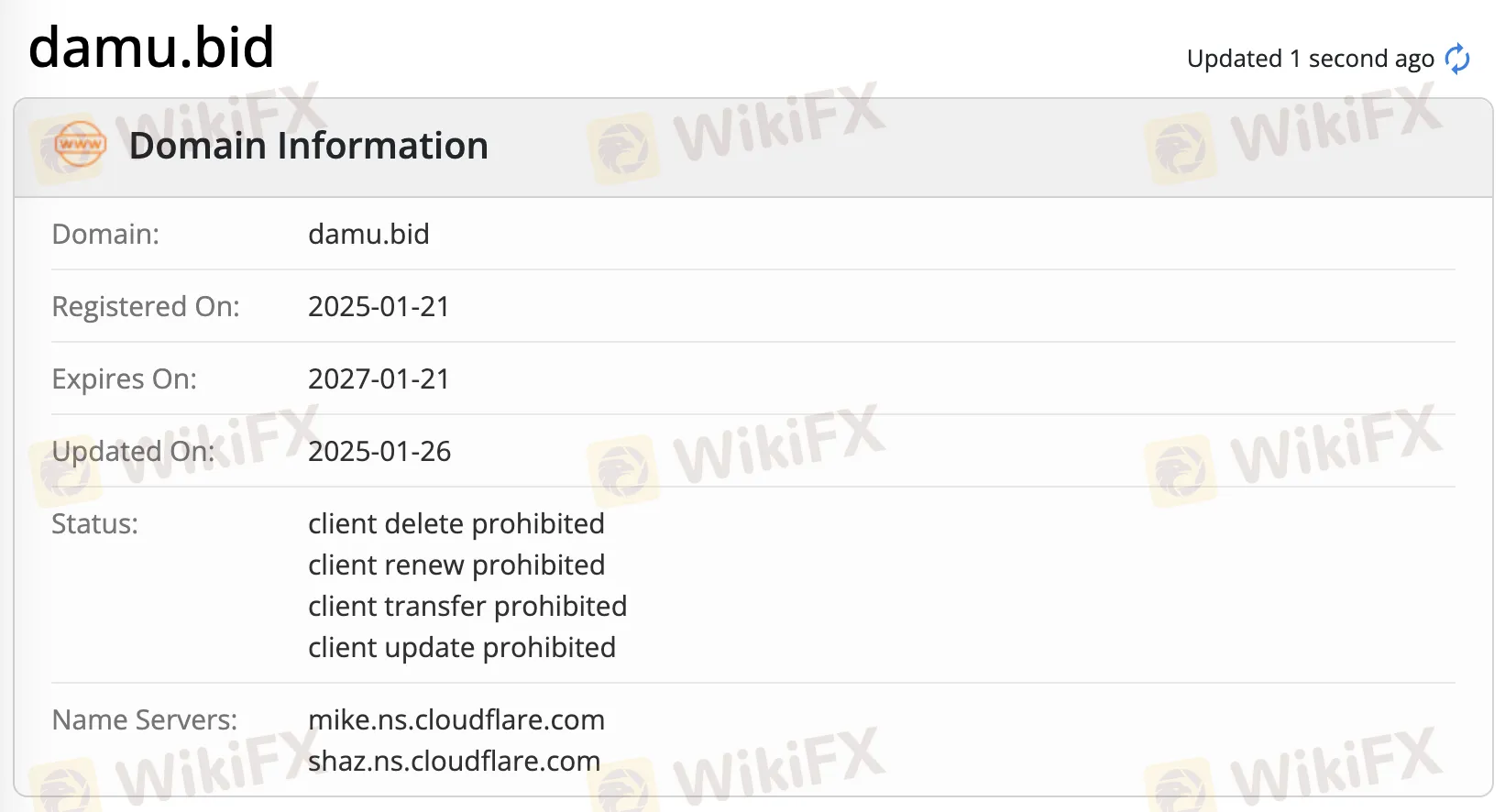Click the Updated 1 second ago text

coord(1310,59)
